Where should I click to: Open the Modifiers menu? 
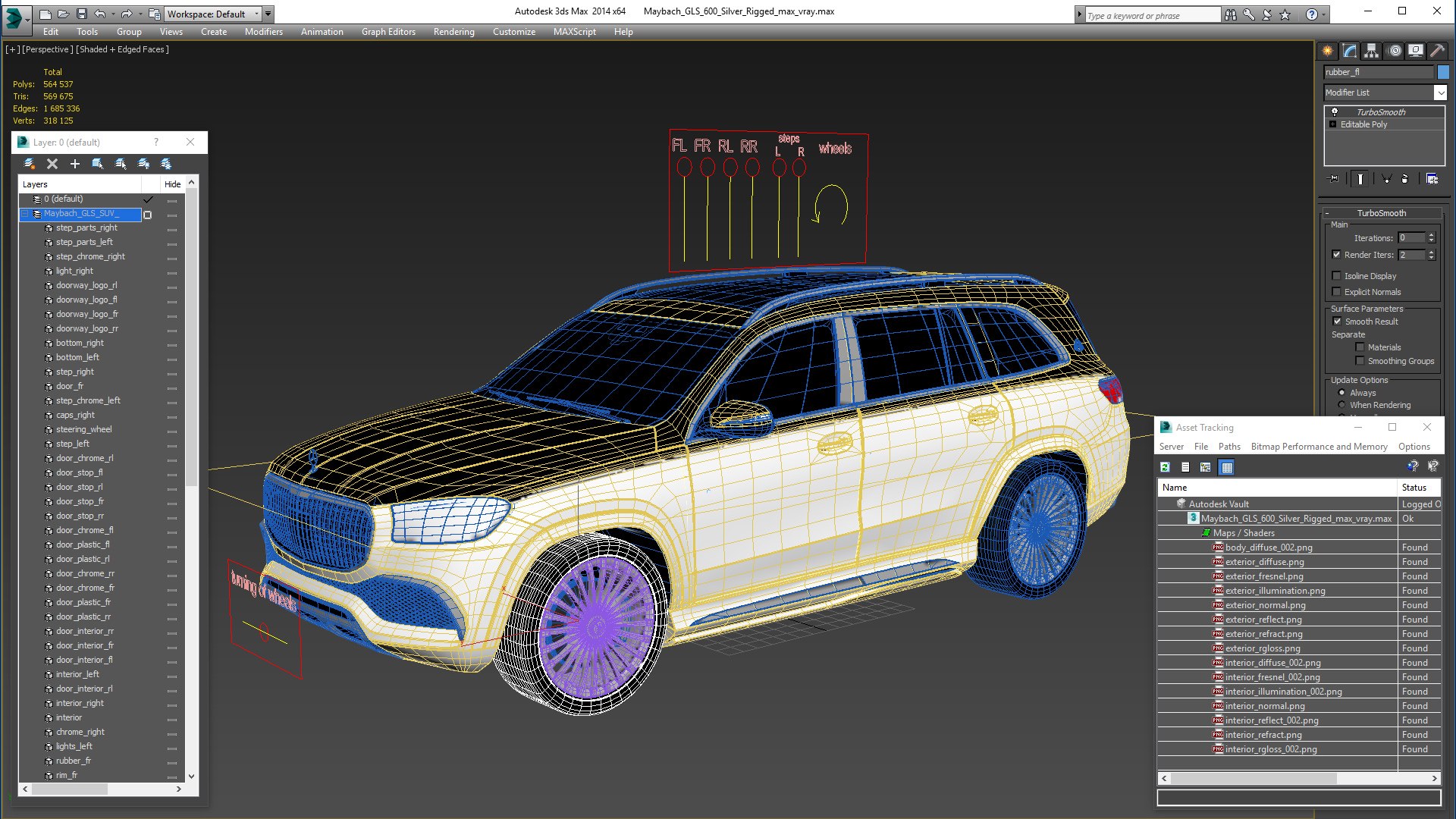coord(263,32)
